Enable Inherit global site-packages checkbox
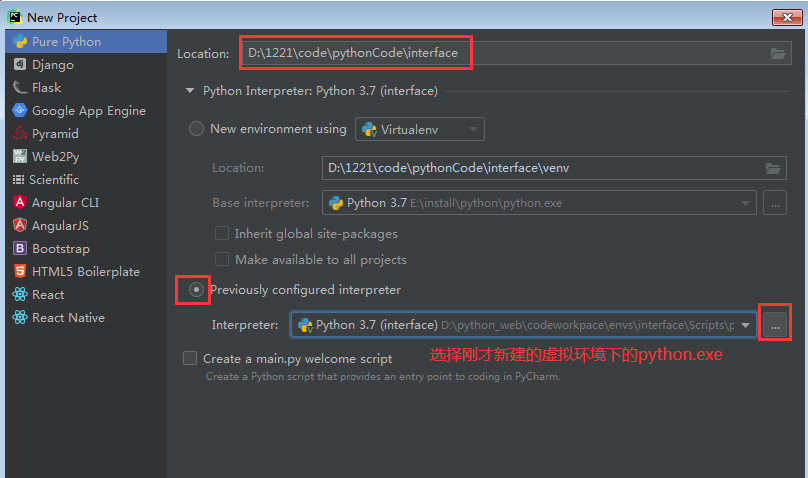808x478 pixels. [222, 233]
